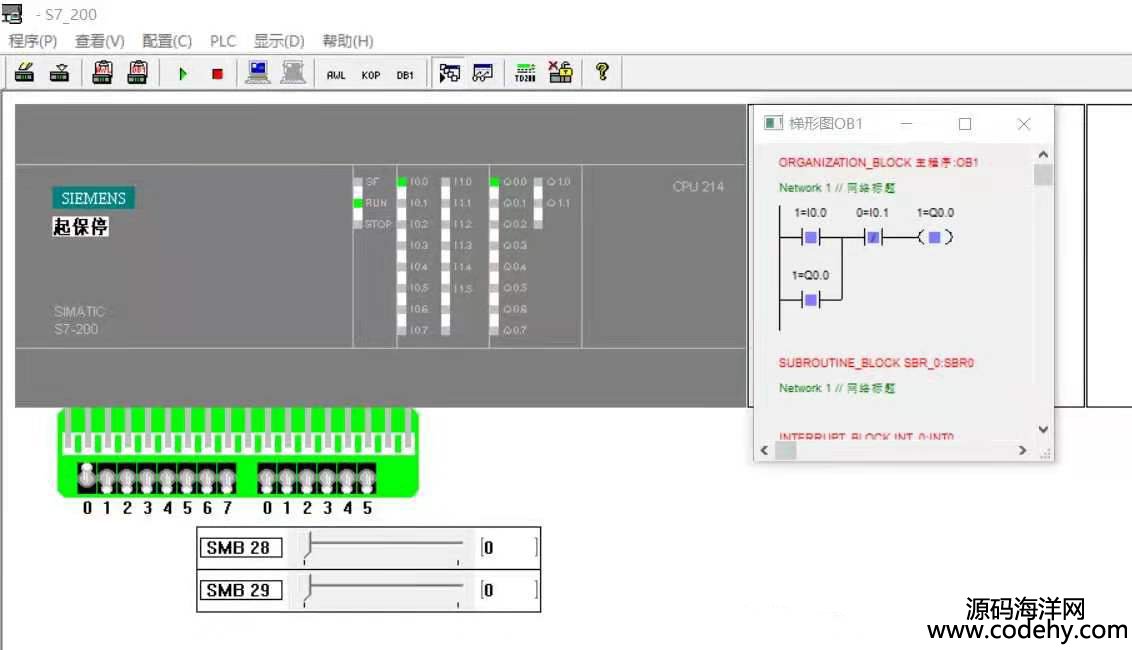1132x650 pixels.
Task: Click the OB1 vertical scrollbar thumb
Action: 1042,175
